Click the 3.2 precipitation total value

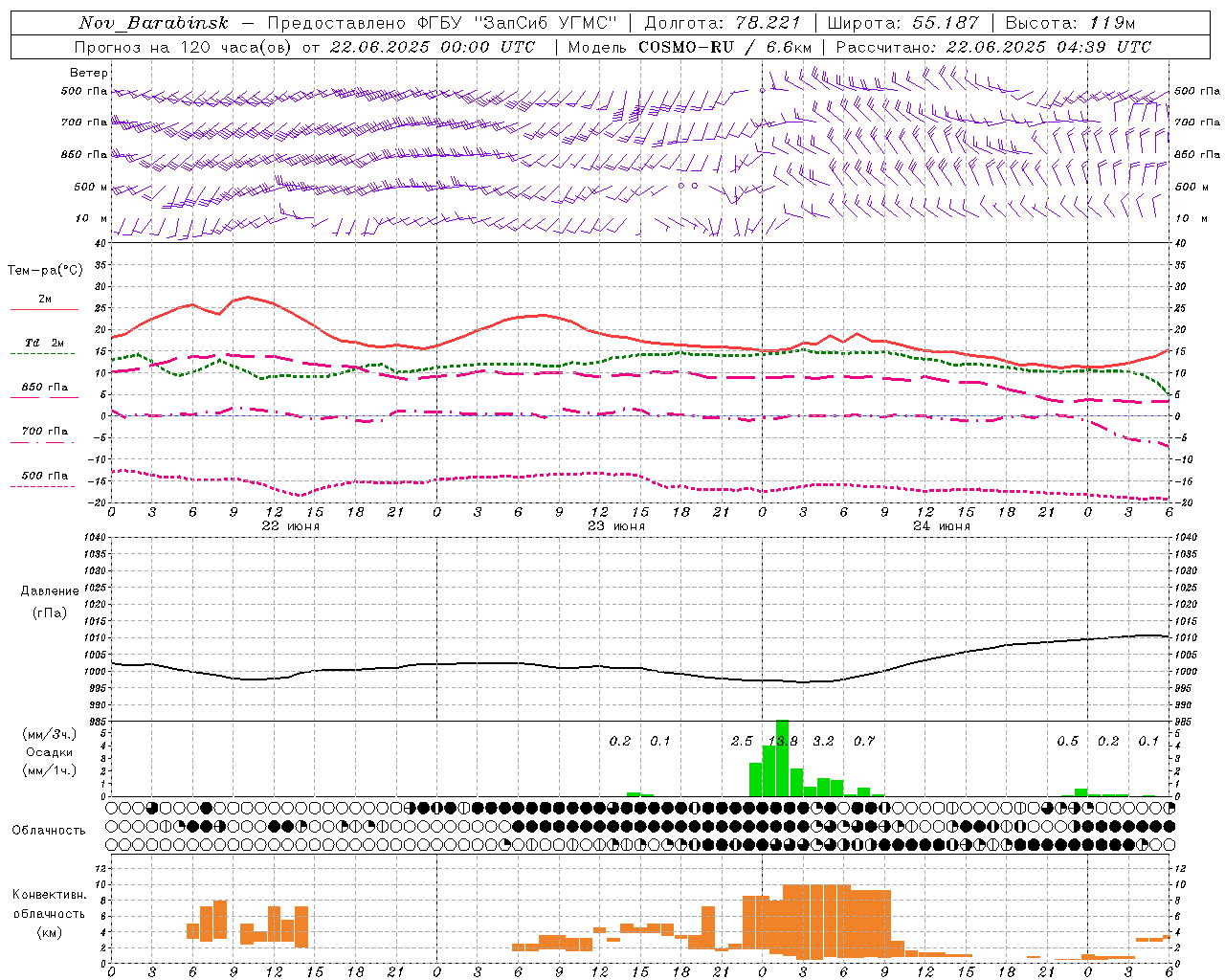click(x=823, y=741)
